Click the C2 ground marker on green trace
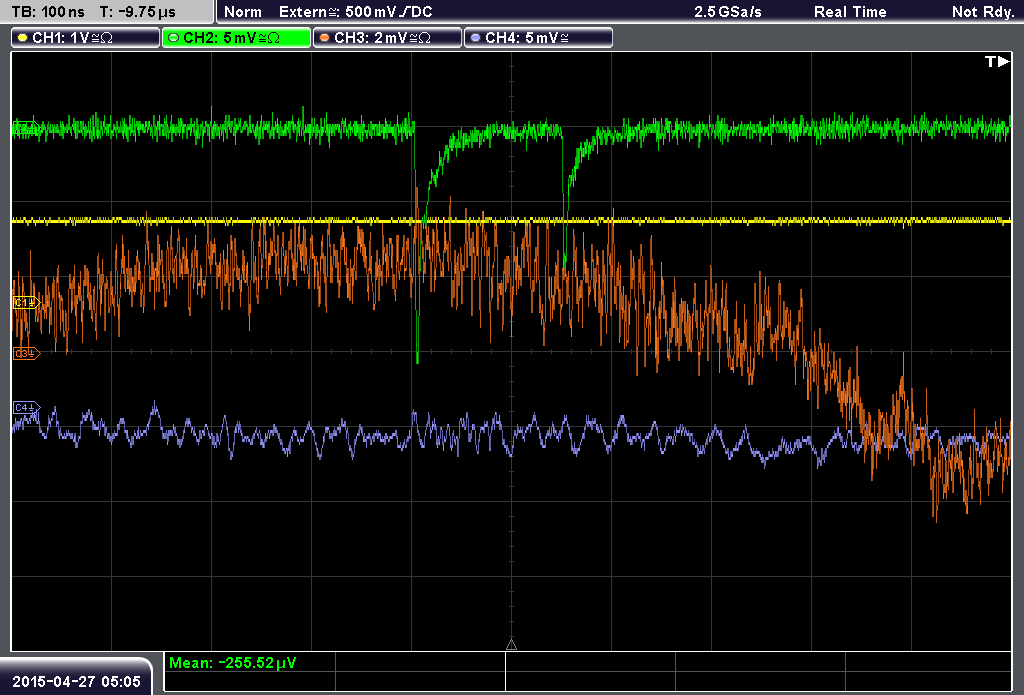Viewport: 1024px width, 695px height. (x=25, y=128)
